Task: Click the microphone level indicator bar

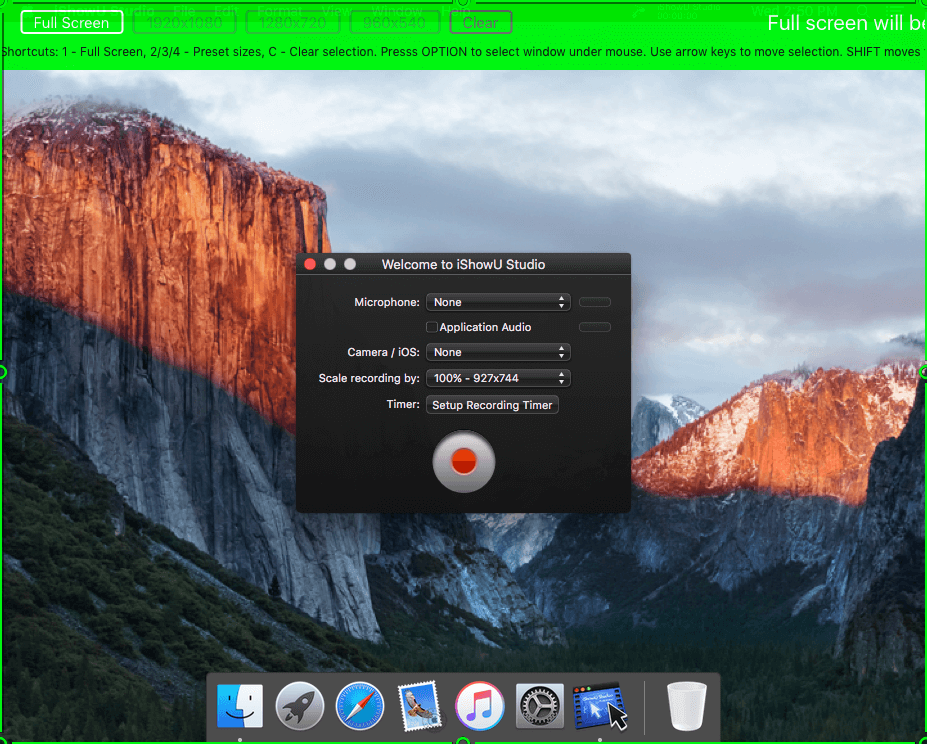Action: [595, 302]
